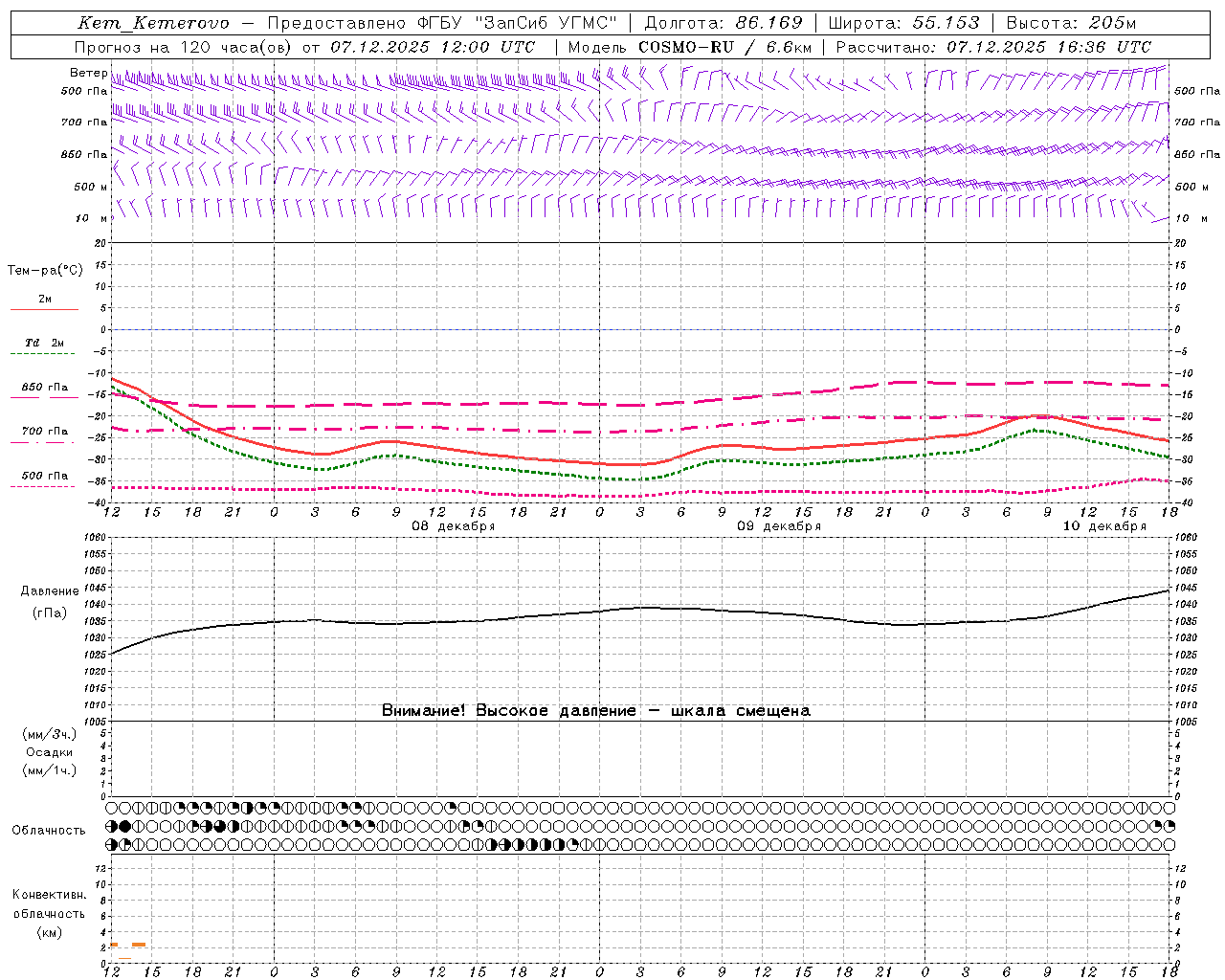Click the Ветер wind panel label
Image resolution: width=1225 pixels, height=980 pixels.
pos(88,73)
